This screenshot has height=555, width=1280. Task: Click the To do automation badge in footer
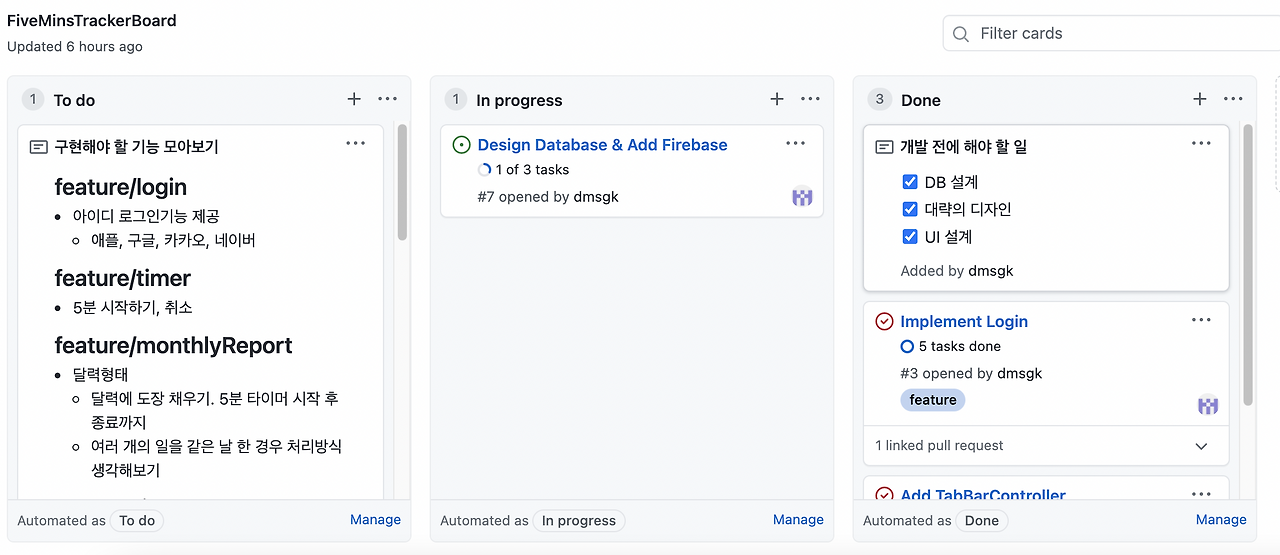point(137,521)
